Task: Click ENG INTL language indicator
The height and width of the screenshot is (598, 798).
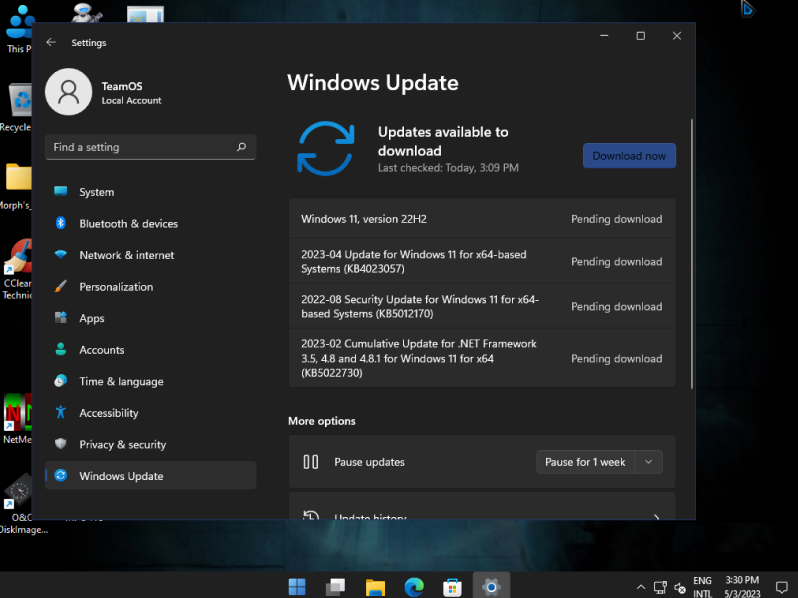Action: click(x=702, y=587)
